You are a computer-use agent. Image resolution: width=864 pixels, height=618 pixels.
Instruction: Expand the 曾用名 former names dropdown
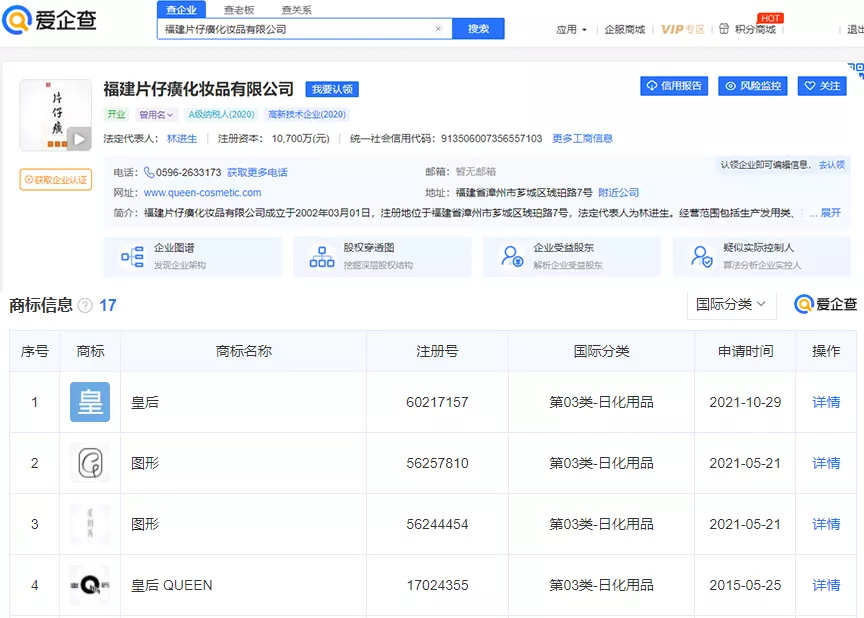[x=157, y=115]
